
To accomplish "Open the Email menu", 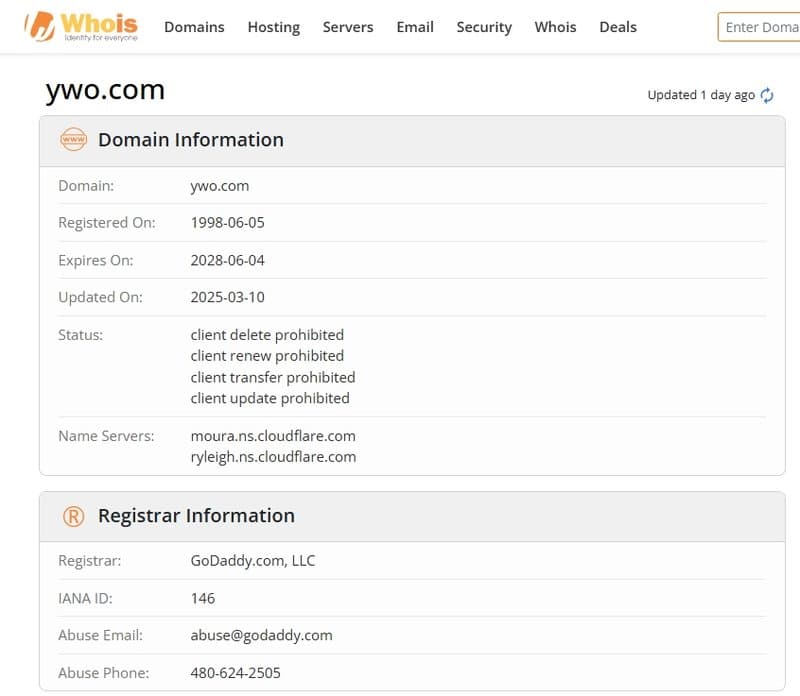I will (x=415, y=27).
